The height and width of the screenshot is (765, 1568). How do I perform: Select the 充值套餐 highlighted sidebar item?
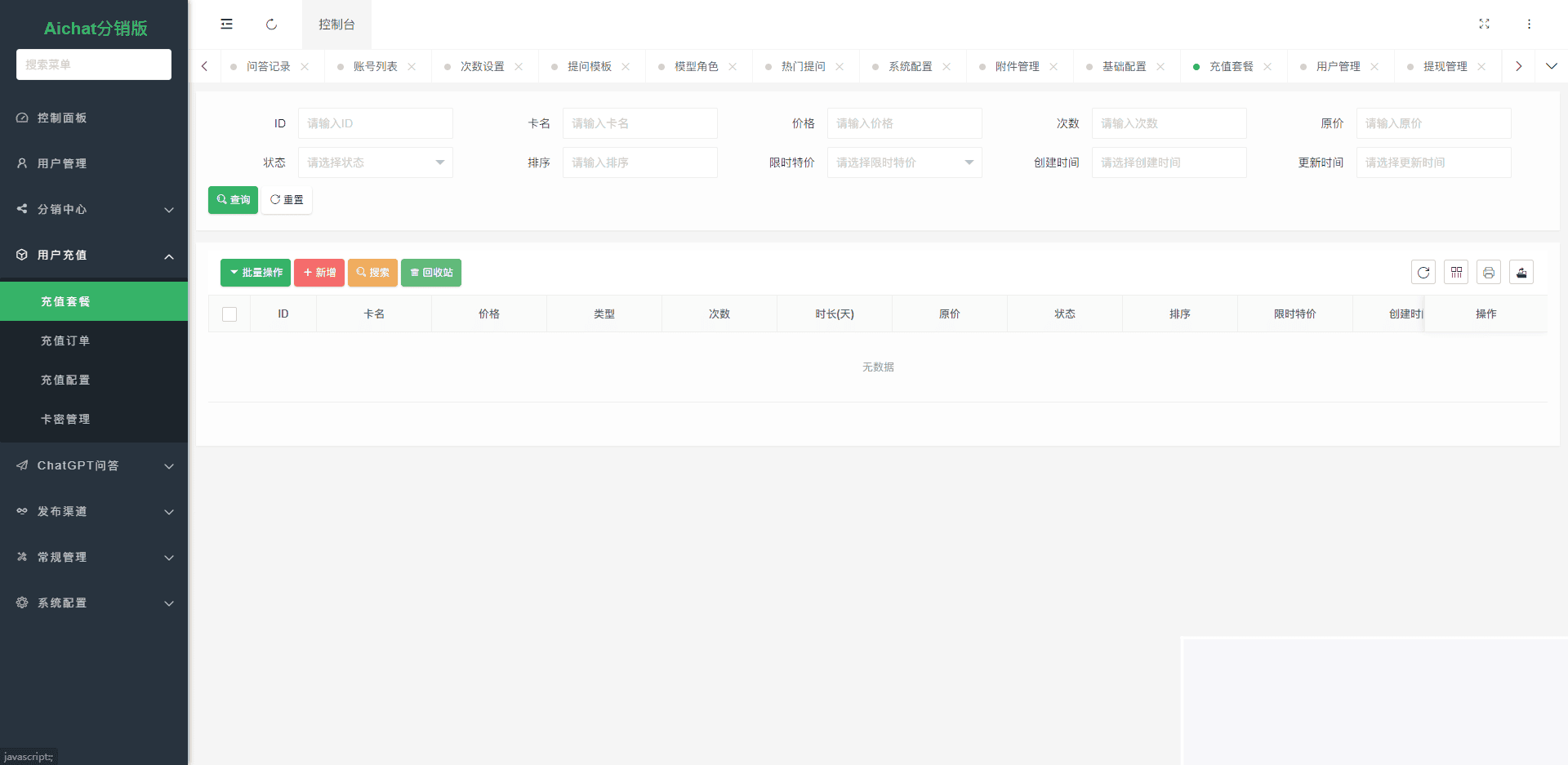click(65, 301)
